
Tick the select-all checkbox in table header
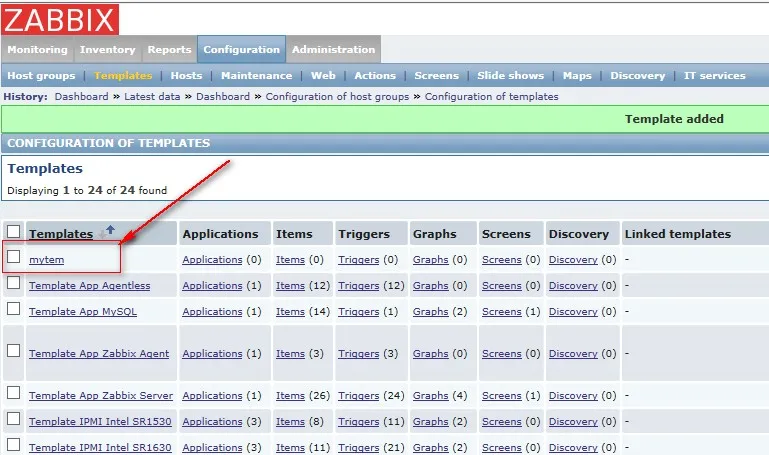[14, 231]
